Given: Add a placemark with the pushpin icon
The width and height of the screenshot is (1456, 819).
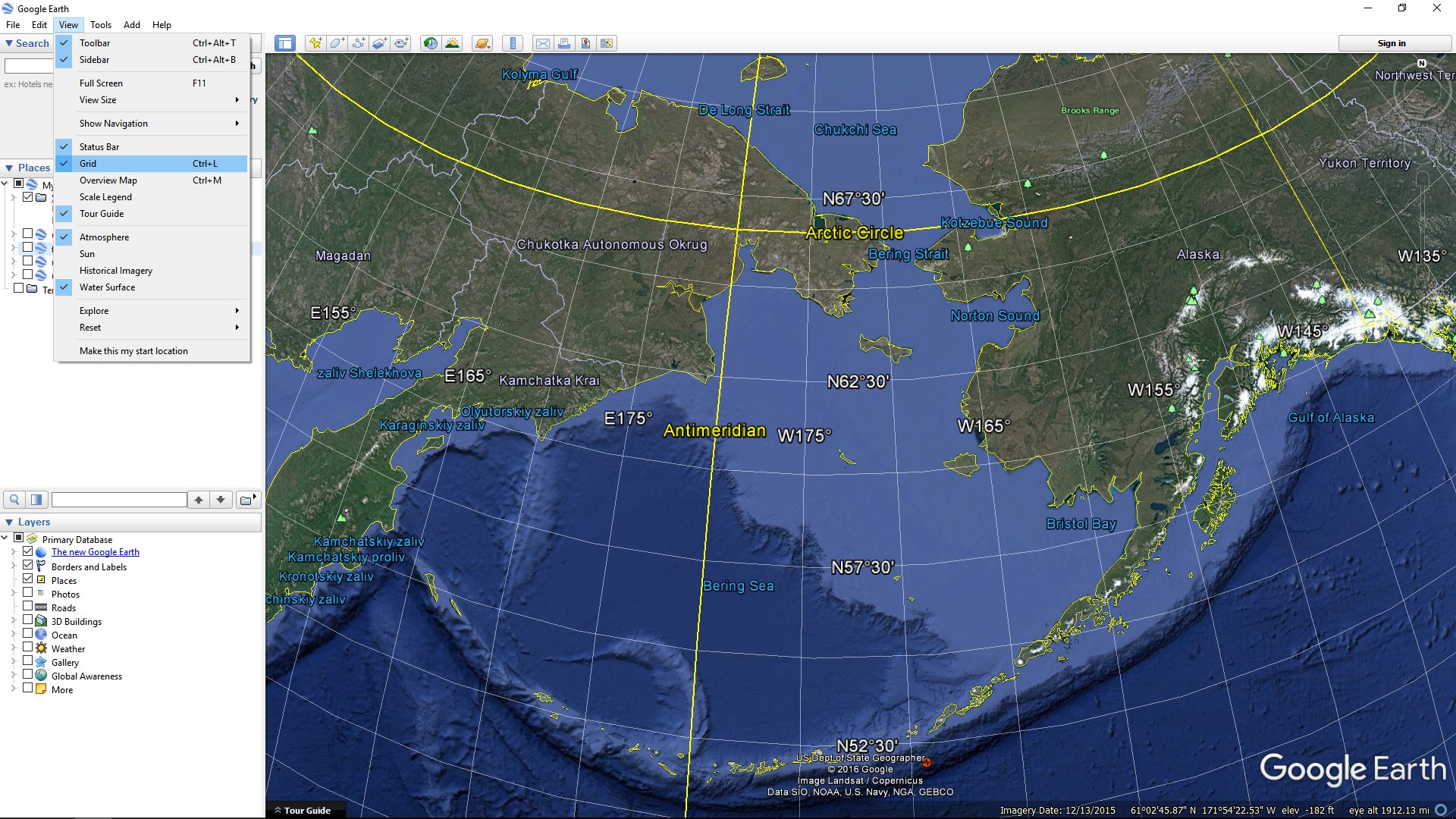Looking at the screenshot, I should coord(315,43).
